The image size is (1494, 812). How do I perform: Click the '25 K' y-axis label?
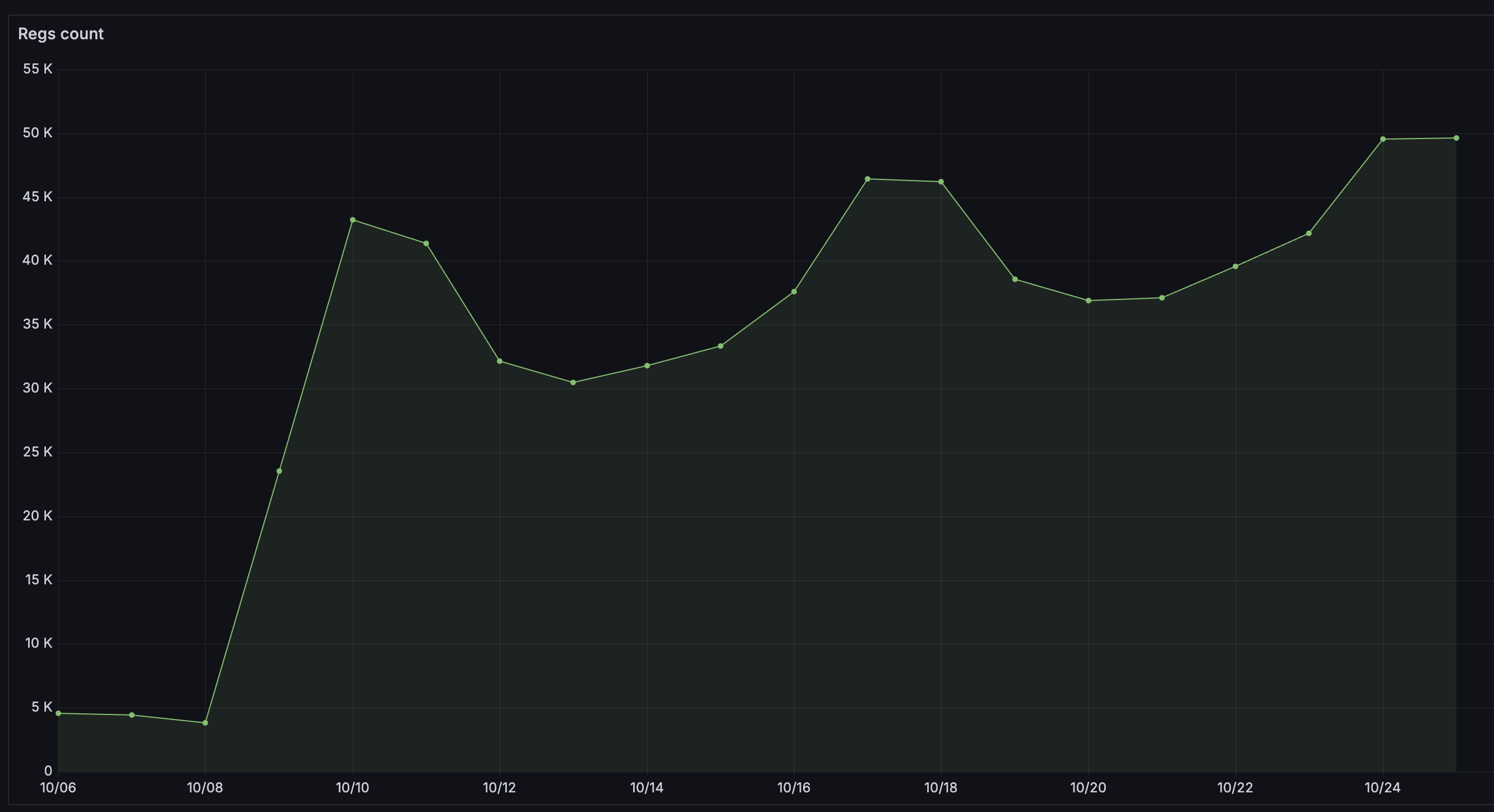coord(38,451)
